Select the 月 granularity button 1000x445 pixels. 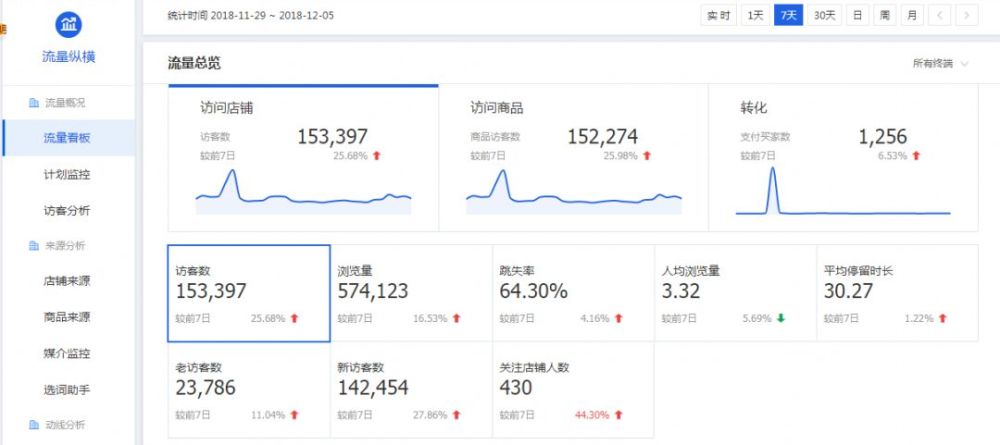coord(913,15)
